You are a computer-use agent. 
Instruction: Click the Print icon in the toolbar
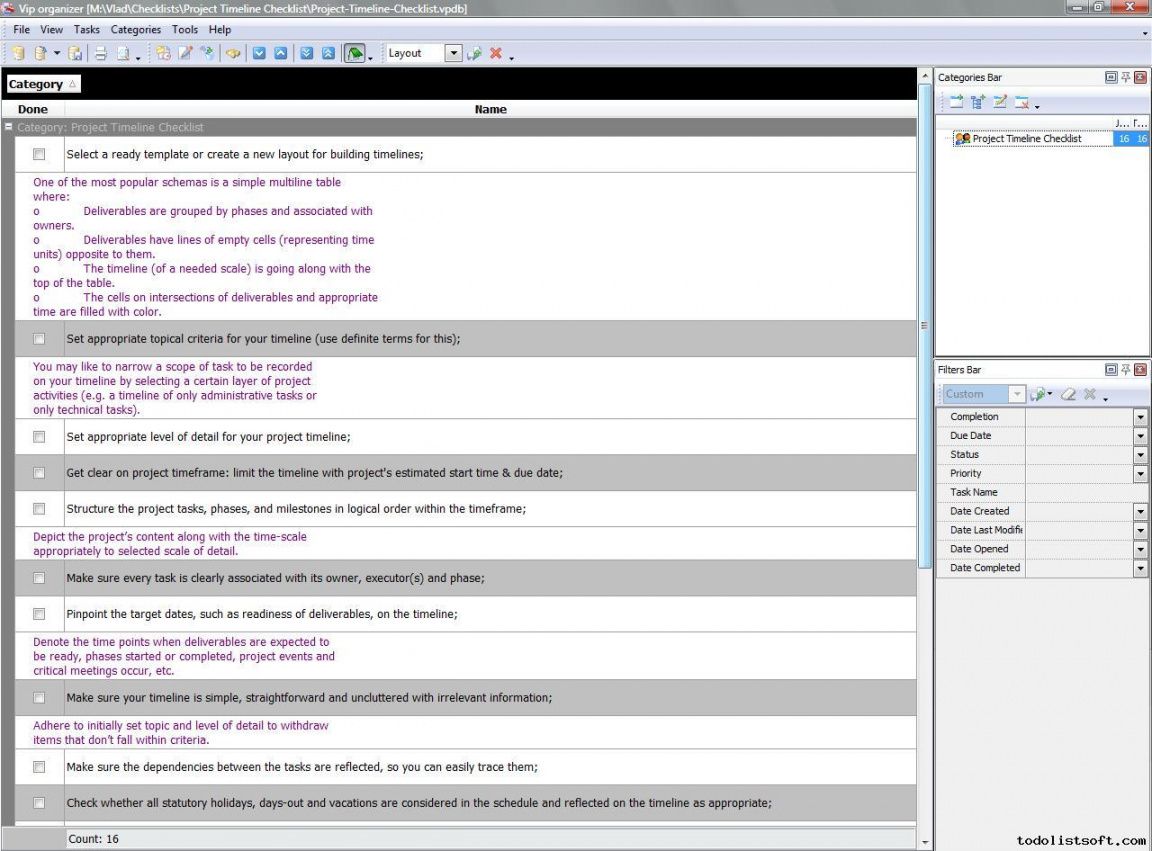tap(101, 54)
